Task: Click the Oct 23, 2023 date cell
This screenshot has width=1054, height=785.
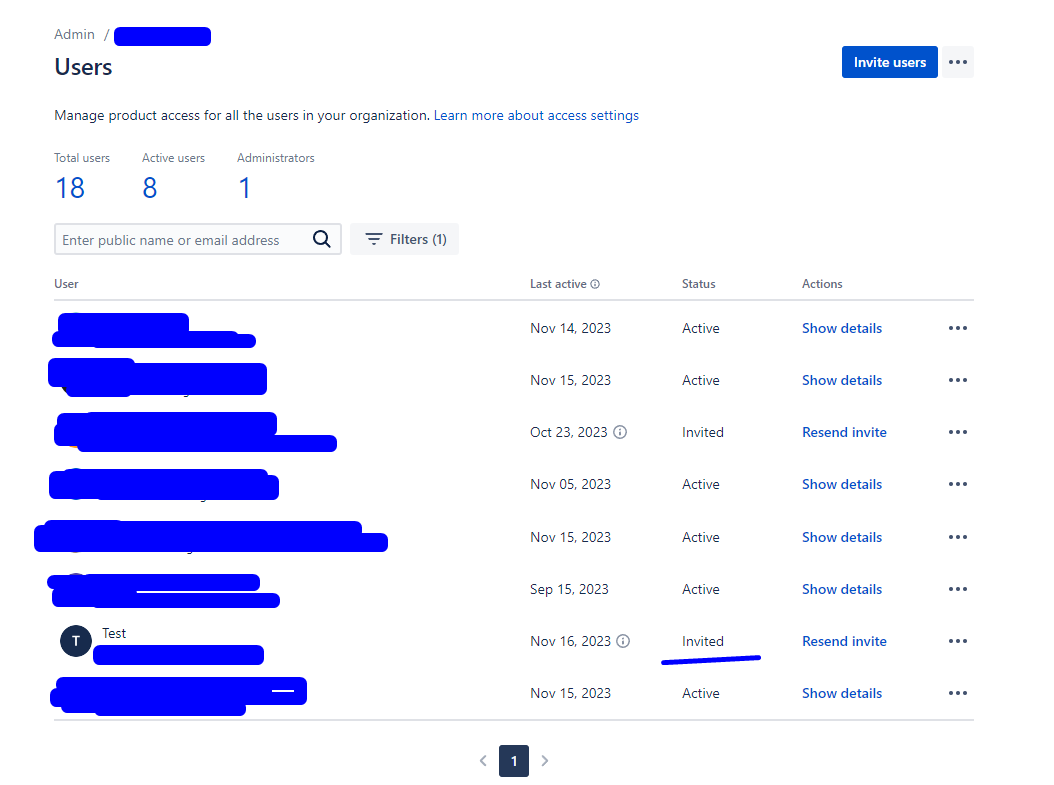Action: 569,432
